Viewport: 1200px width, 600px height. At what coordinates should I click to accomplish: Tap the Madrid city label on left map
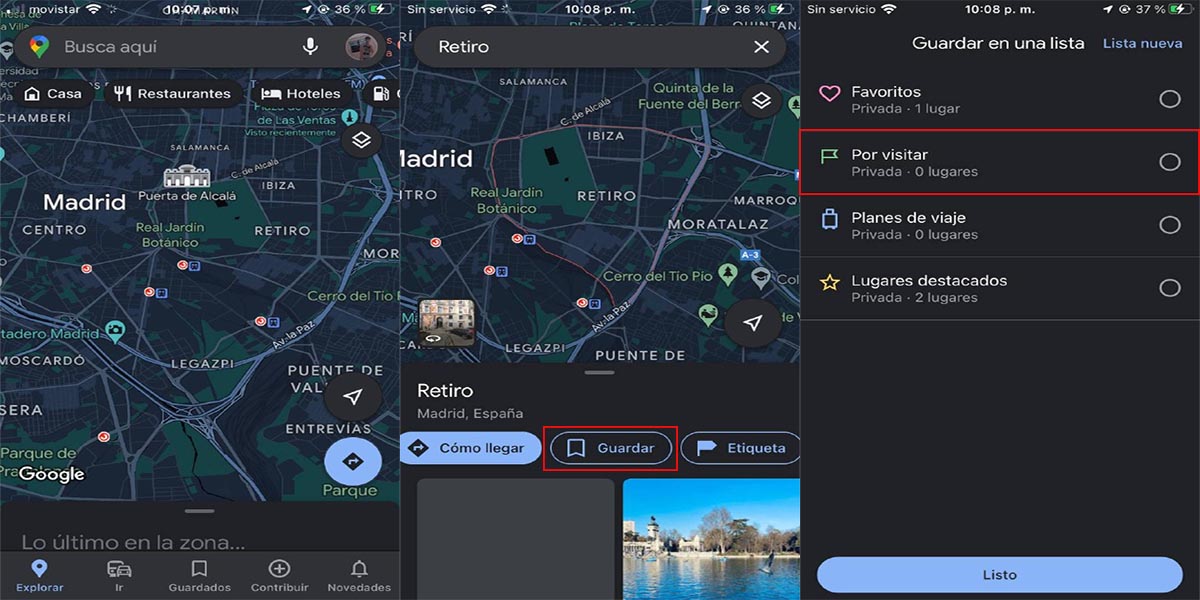84,202
